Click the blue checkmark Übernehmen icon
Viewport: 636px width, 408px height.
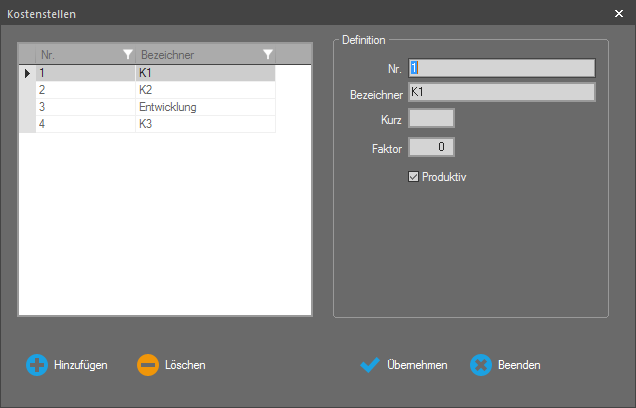pyautogui.click(x=370, y=365)
